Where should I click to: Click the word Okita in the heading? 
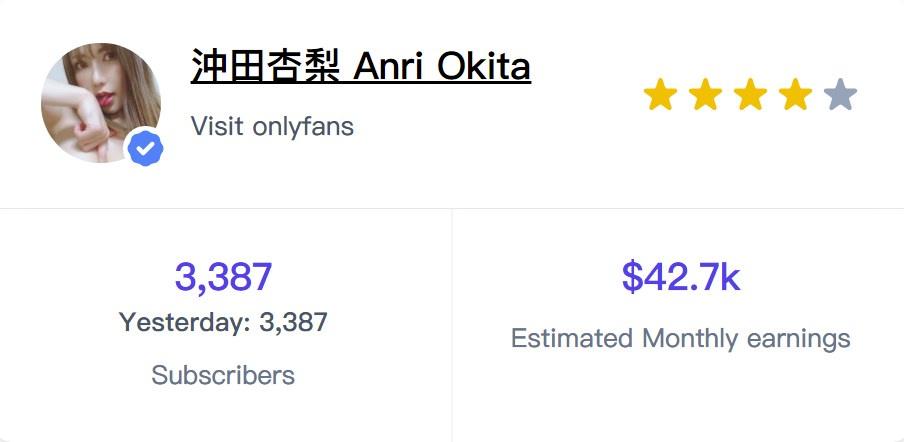(484, 66)
